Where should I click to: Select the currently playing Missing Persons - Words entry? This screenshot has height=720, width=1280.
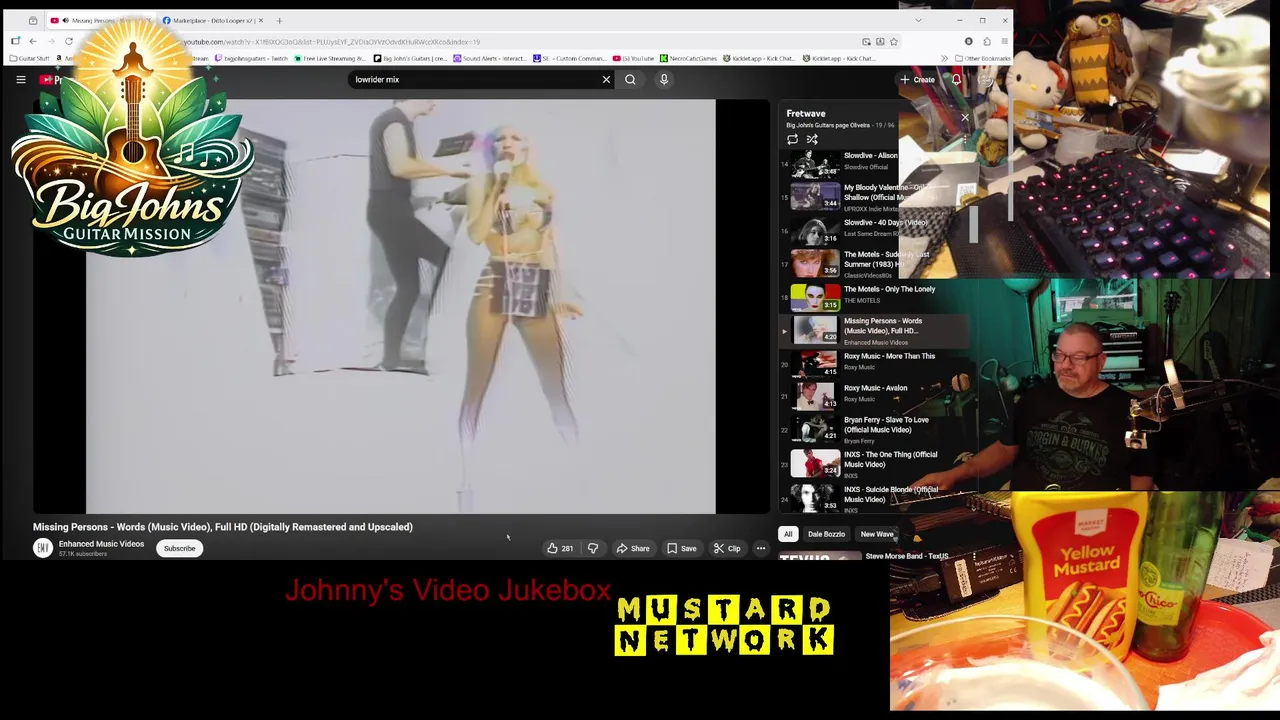point(873,329)
